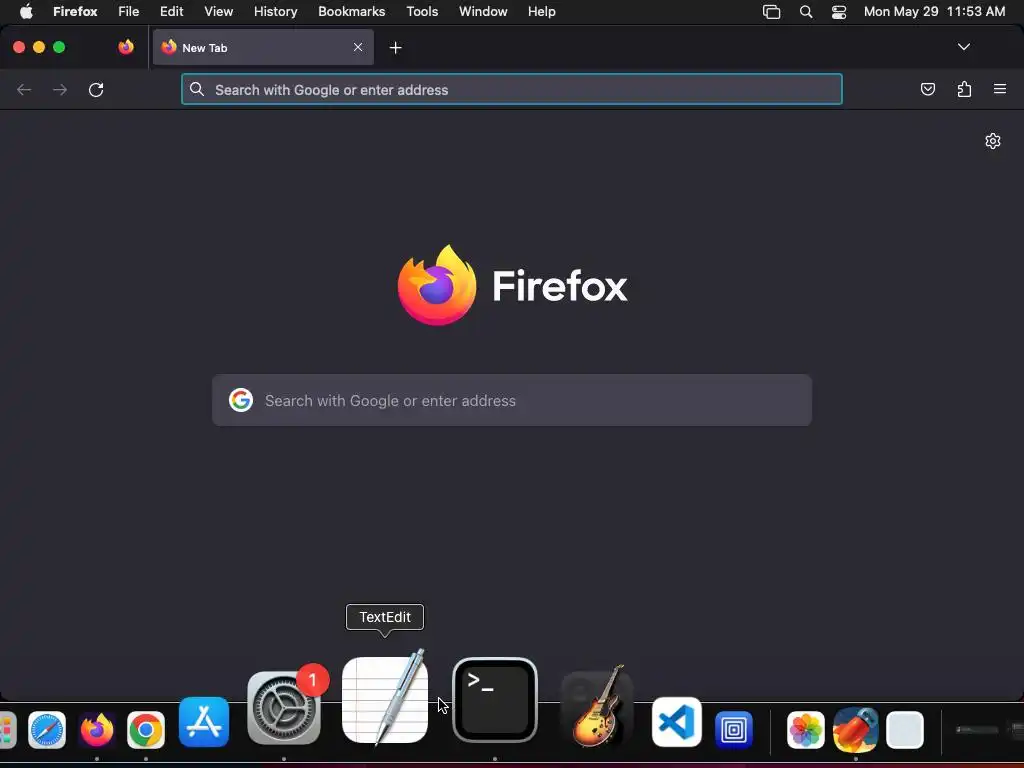This screenshot has height=768, width=1024.
Task: List all tabs dropdown arrow
Action: 963,47
